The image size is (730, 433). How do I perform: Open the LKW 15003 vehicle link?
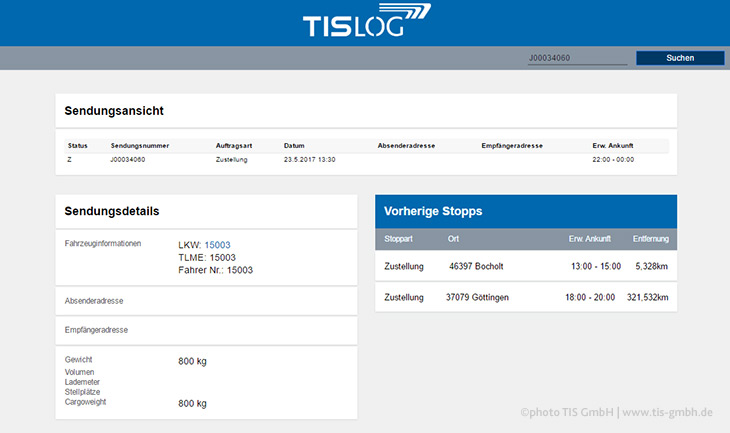point(217,245)
